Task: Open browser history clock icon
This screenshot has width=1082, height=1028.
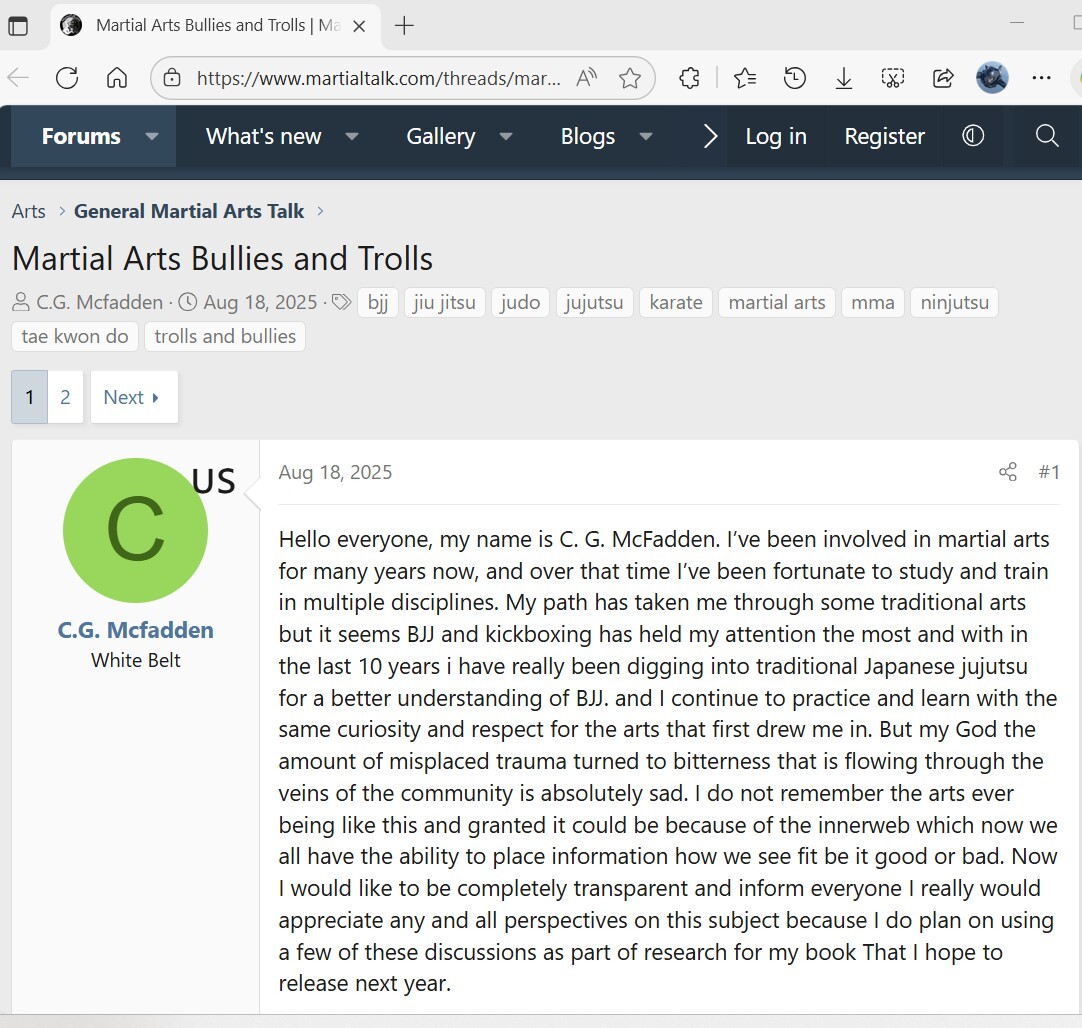Action: [x=795, y=78]
